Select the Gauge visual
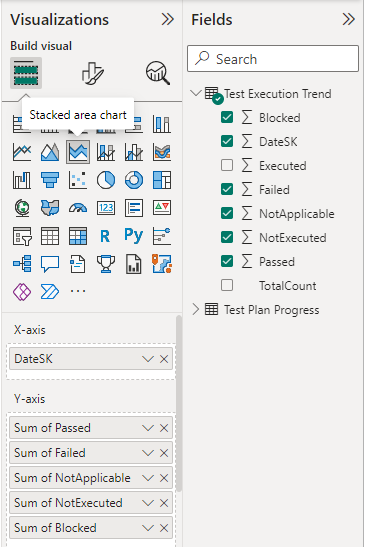This screenshot has width=365, height=548. (78, 208)
